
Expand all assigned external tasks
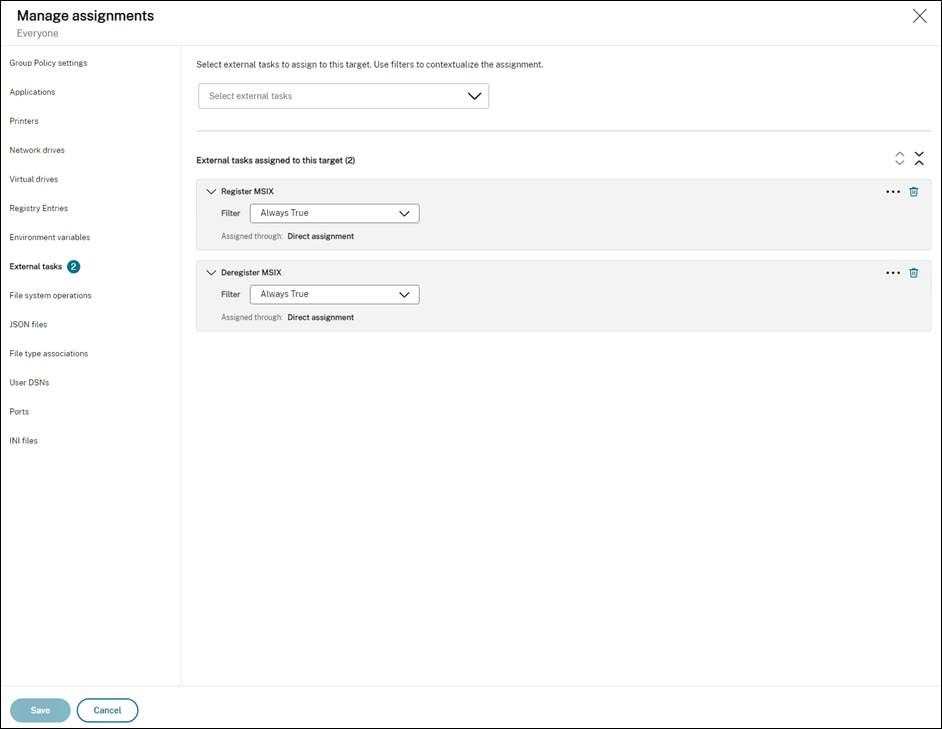click(899, 159)
